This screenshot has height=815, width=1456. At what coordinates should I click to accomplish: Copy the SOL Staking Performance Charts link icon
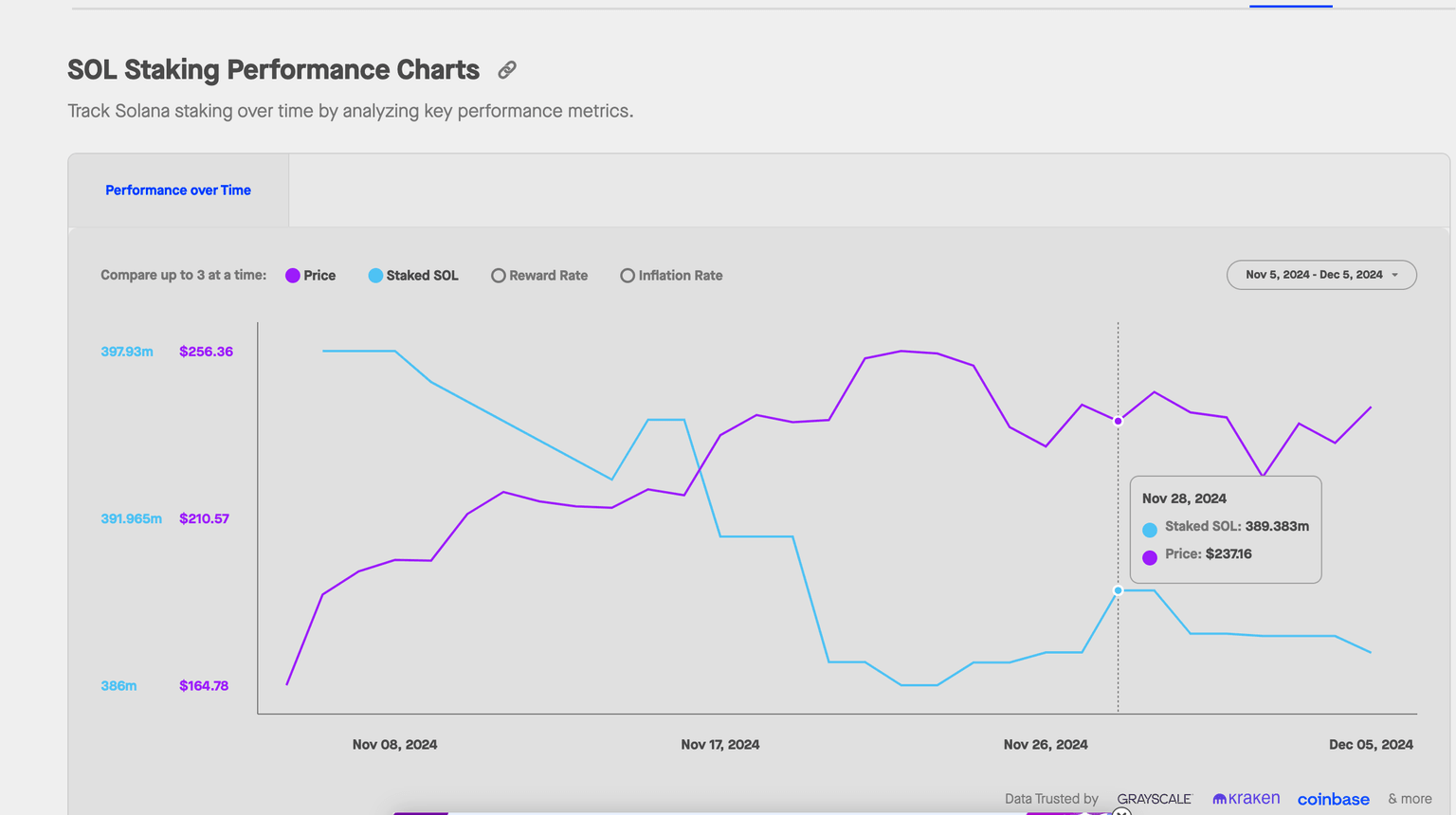click(507, 70)
